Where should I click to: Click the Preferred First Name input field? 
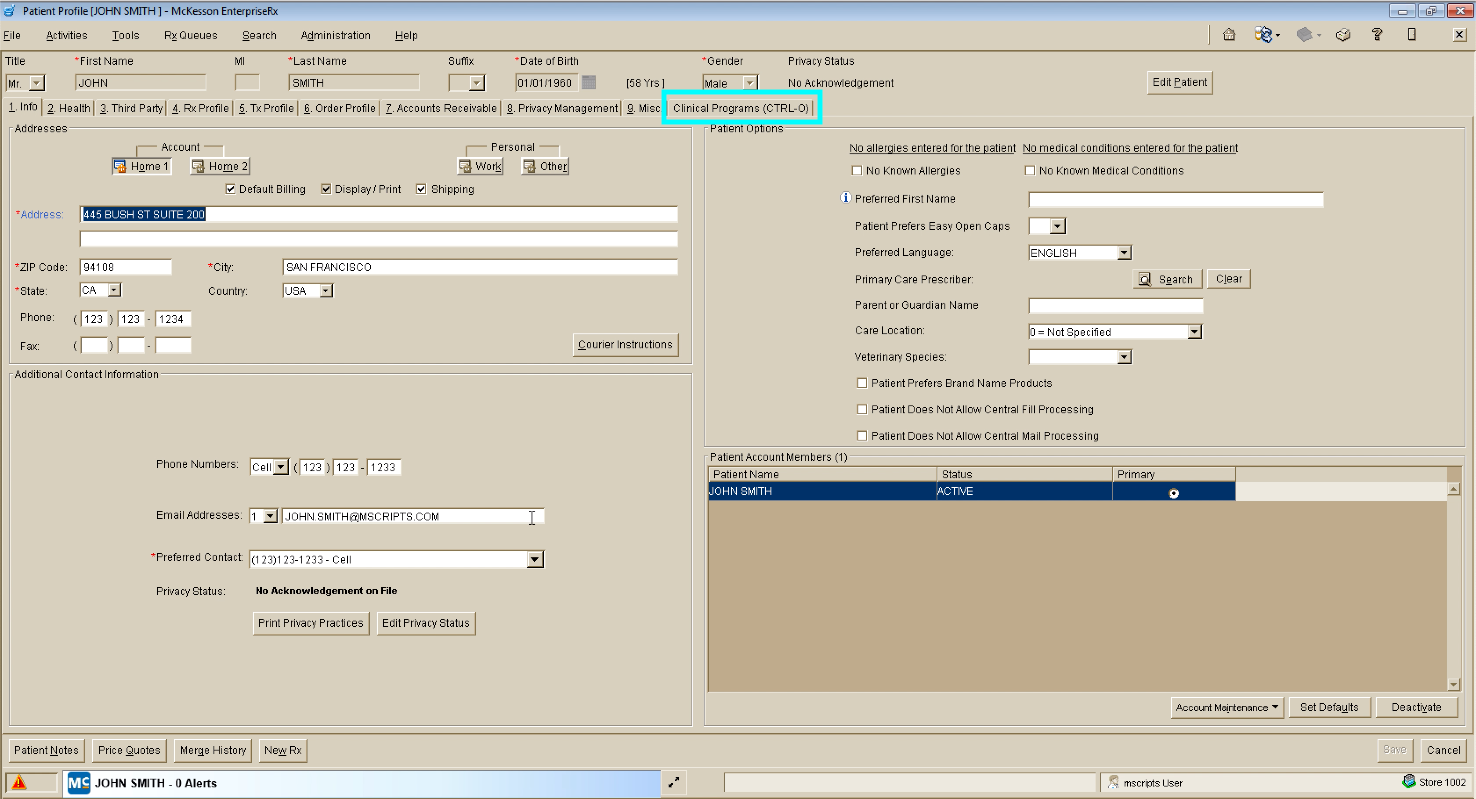point(1176,199)
